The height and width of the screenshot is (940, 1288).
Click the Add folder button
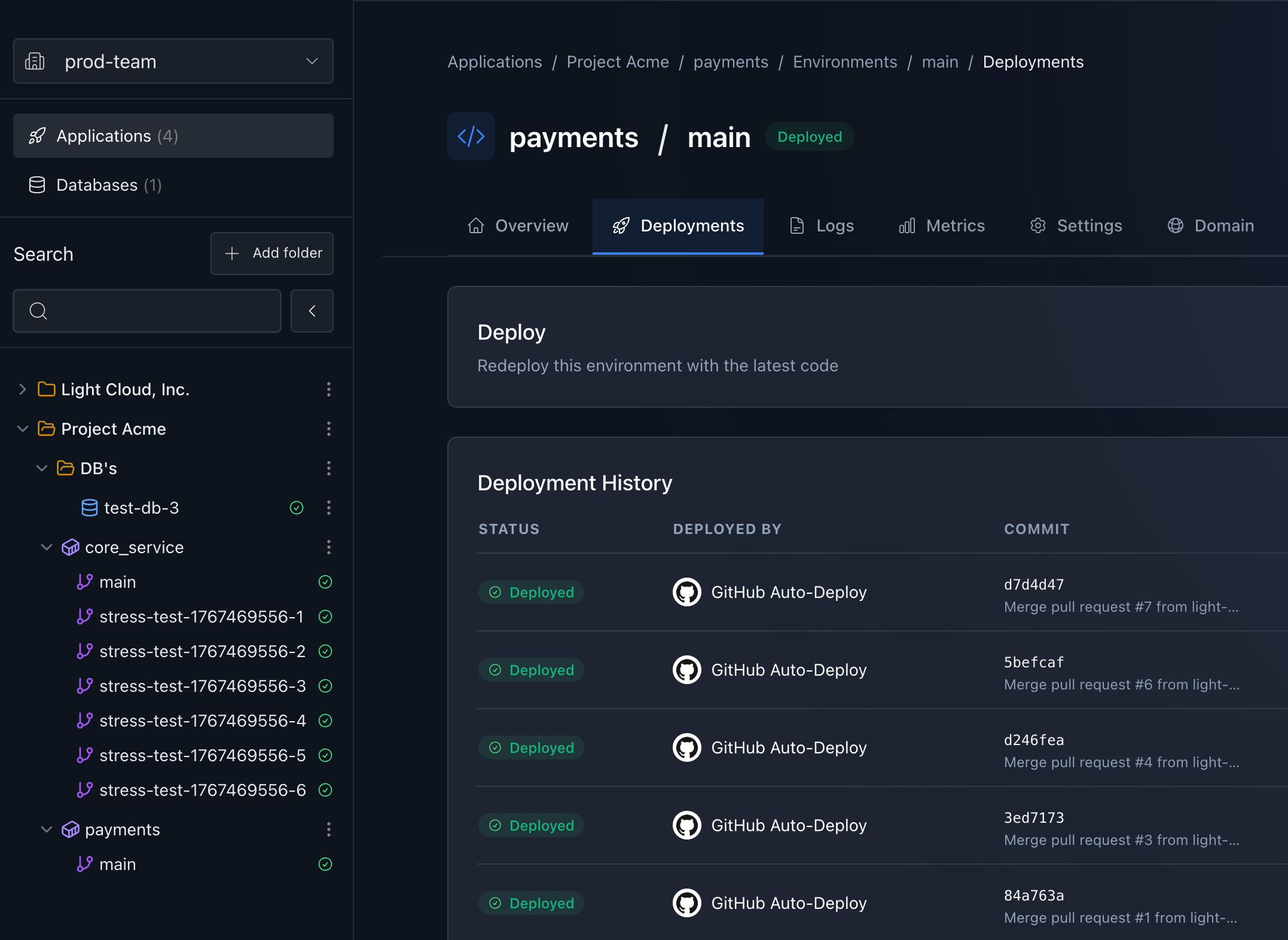point(271,253)
